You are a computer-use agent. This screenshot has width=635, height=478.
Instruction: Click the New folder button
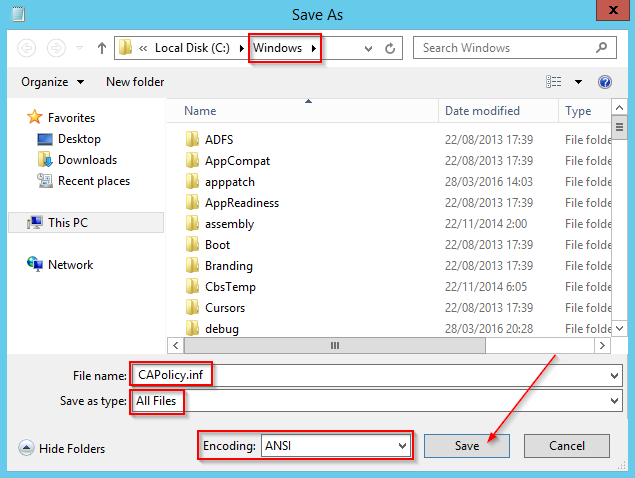click(135, 82)
